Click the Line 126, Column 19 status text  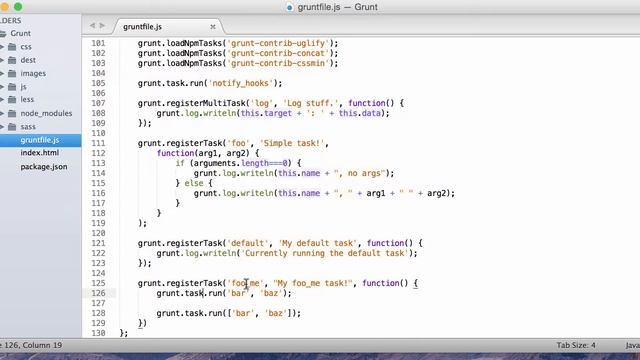pyautogui.click(x=31, y=345)
